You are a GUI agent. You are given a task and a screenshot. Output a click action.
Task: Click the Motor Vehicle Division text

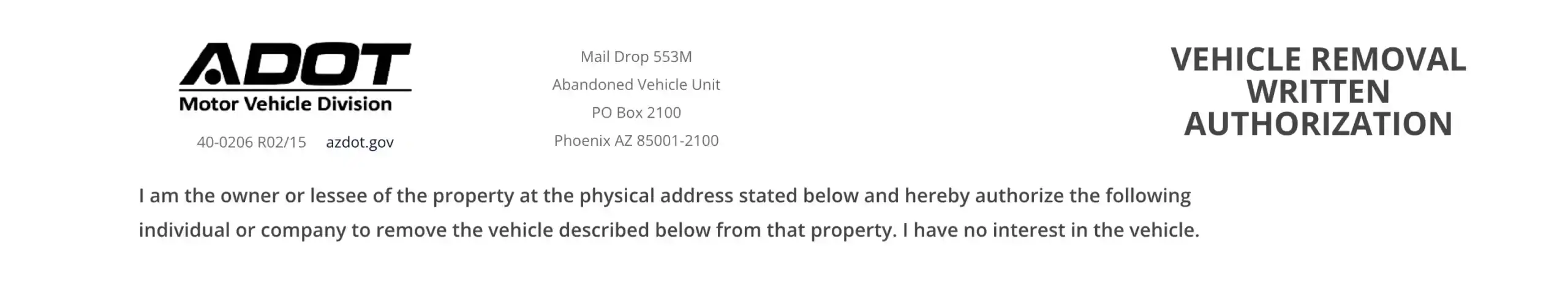285,104
